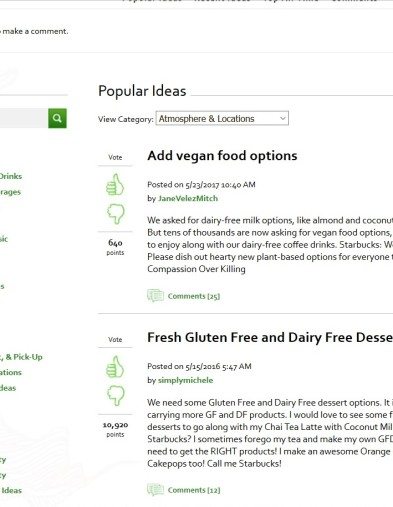Downvote the Add vegan food options idea
The image size is (393, 507).
pos(116,214)
